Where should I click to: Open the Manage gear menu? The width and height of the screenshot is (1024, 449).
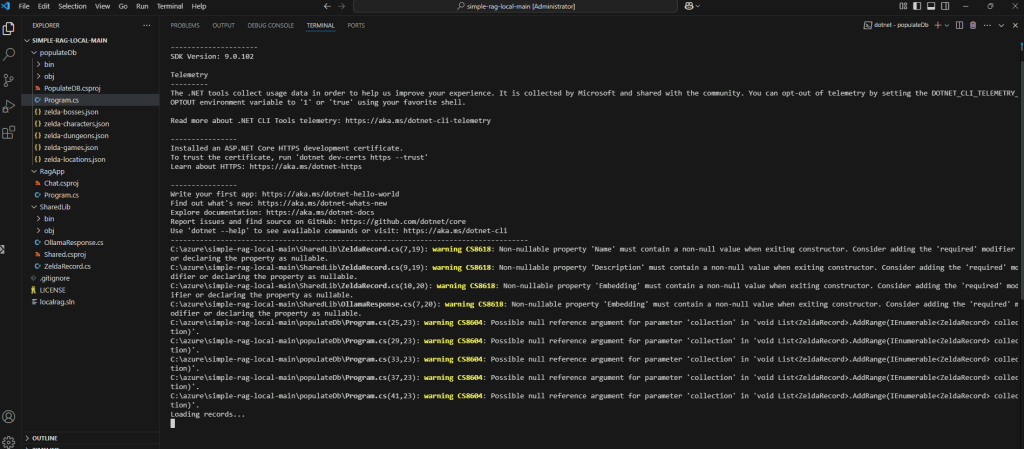8,442
